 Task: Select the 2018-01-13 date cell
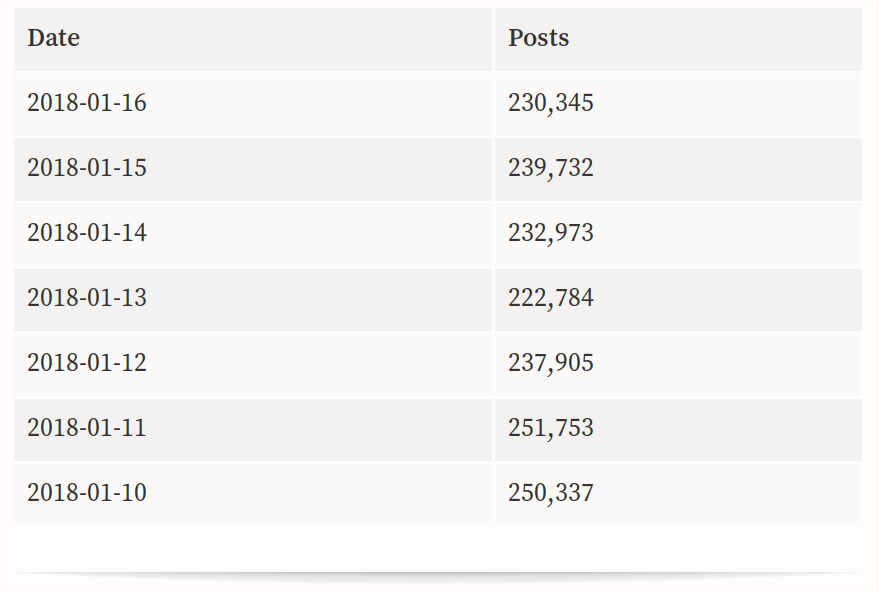pos(253,299)
